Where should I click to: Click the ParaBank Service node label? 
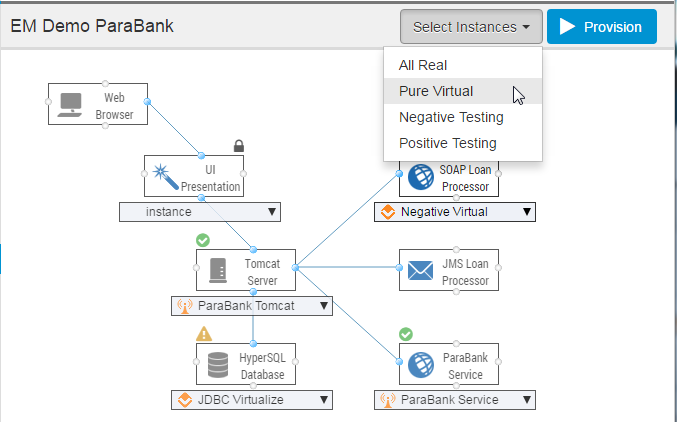pyautogui.click(x=465, y=366)
